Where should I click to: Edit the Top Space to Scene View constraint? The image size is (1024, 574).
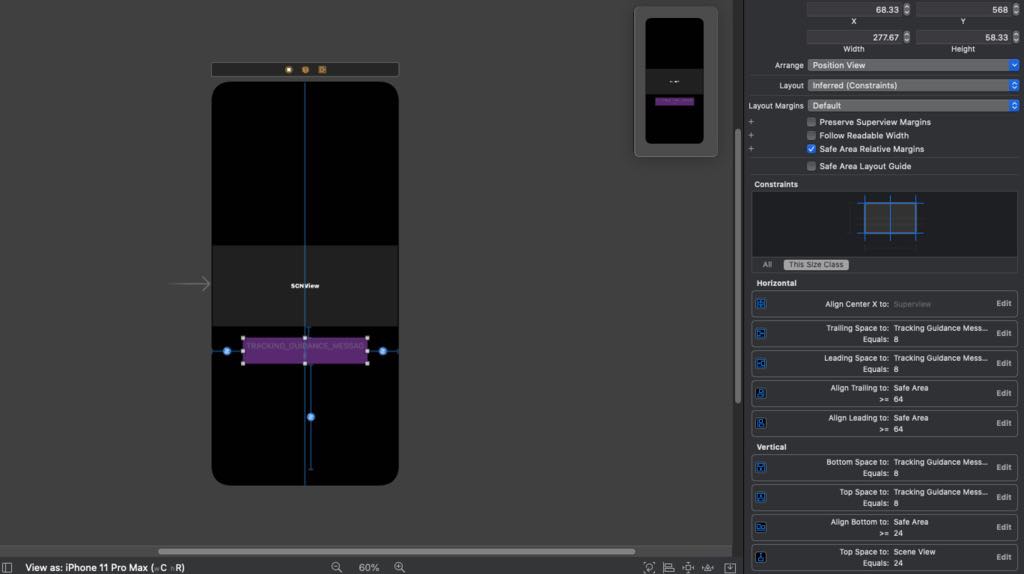(x=1003, y=557)
